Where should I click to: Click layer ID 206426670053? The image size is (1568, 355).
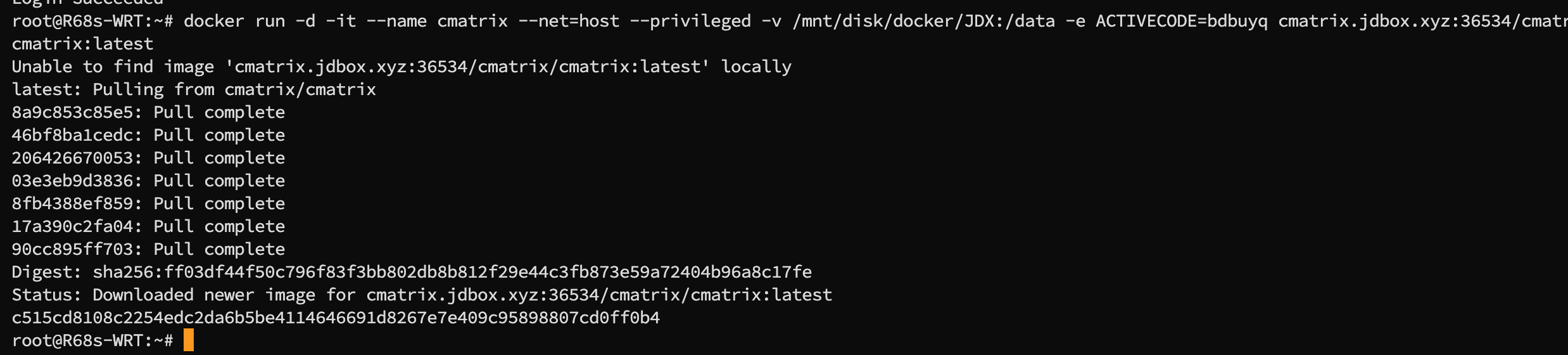pyautogui.click(x=72, y=158)
